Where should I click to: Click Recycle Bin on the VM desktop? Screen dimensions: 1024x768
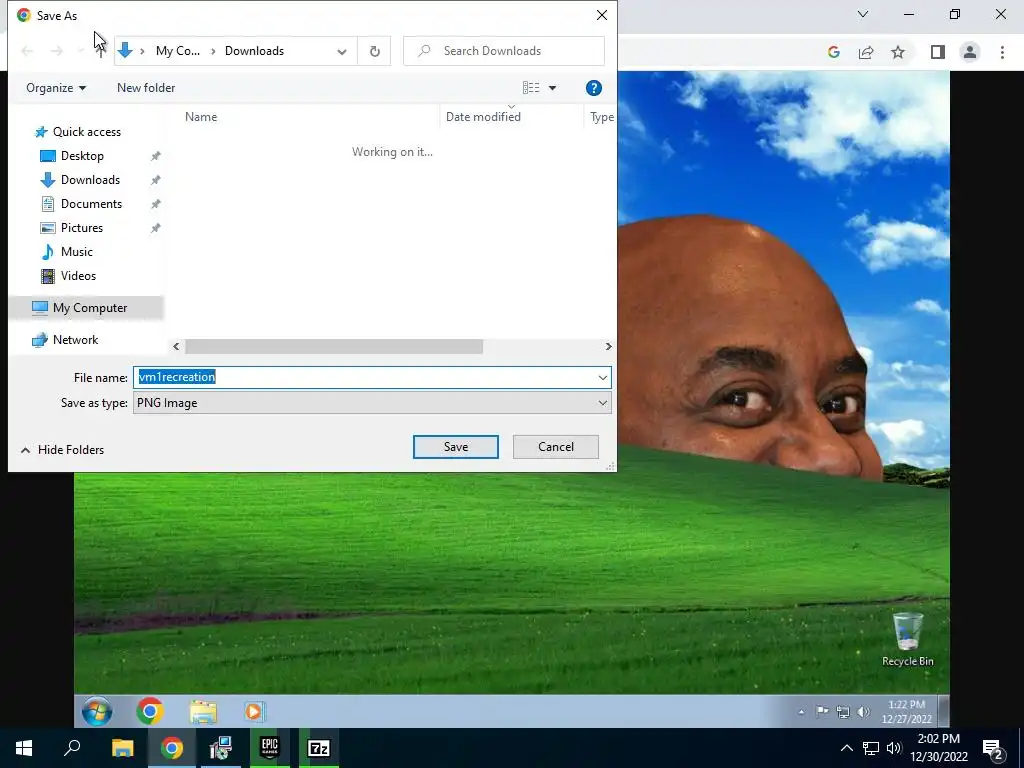tap(908, 639)
